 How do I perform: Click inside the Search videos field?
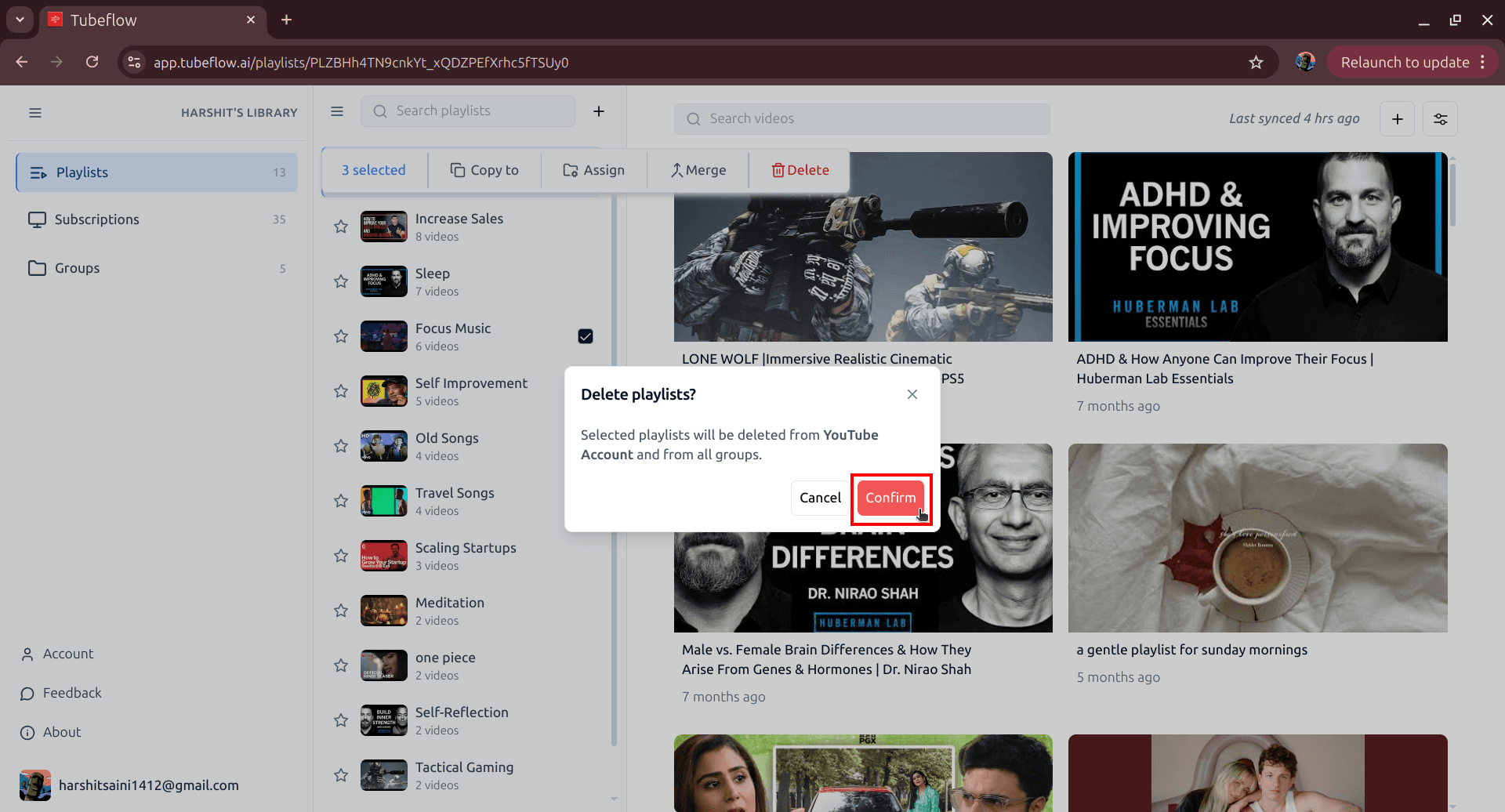[x=862, y=118]
